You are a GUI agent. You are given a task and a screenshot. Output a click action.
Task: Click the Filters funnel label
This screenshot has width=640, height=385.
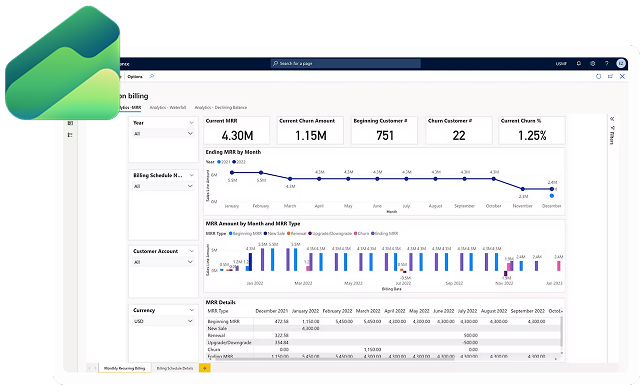612,136
